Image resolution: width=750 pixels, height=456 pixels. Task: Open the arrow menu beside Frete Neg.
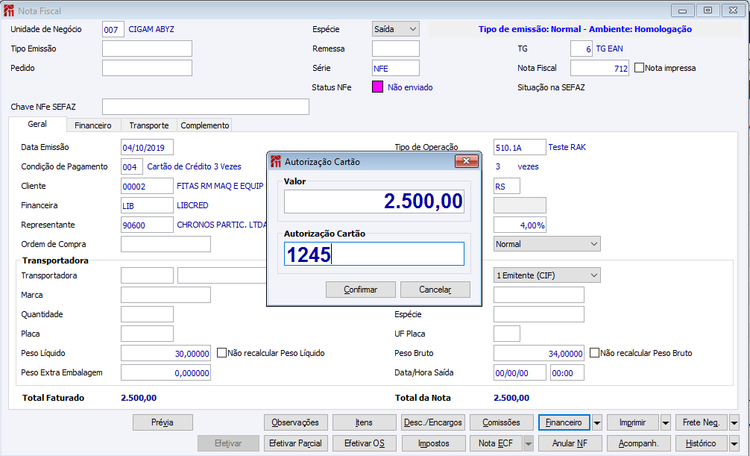tap(733, 423)
